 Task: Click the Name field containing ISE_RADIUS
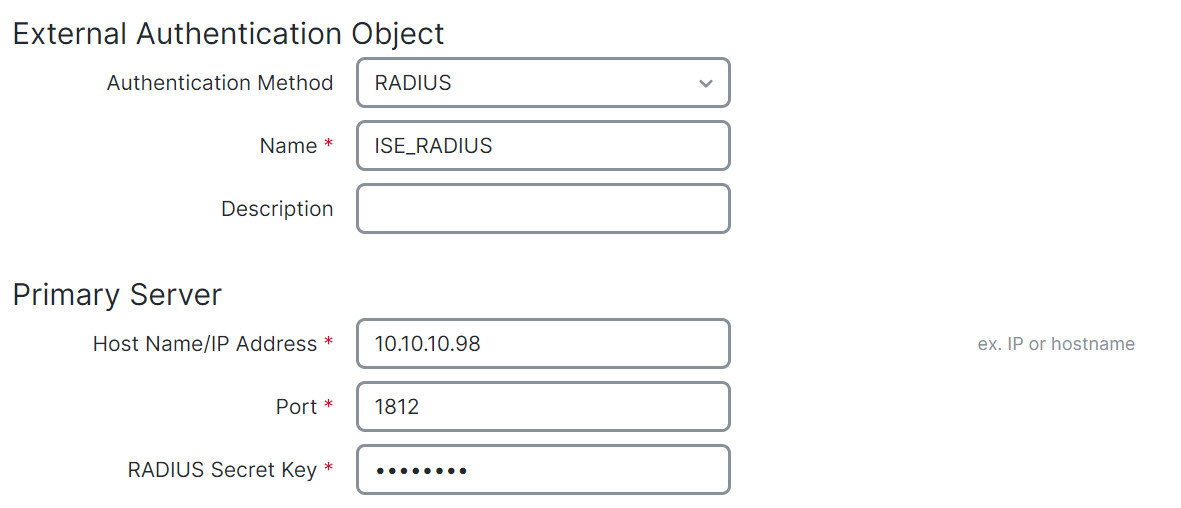tap(543, 146)
